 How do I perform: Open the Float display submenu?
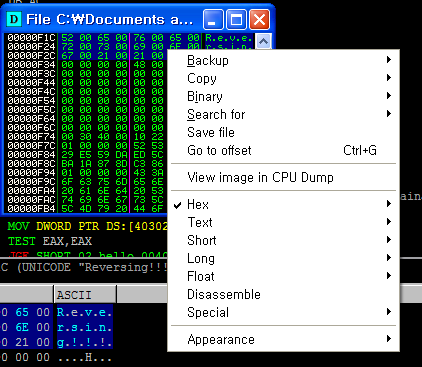pos(283,276)
